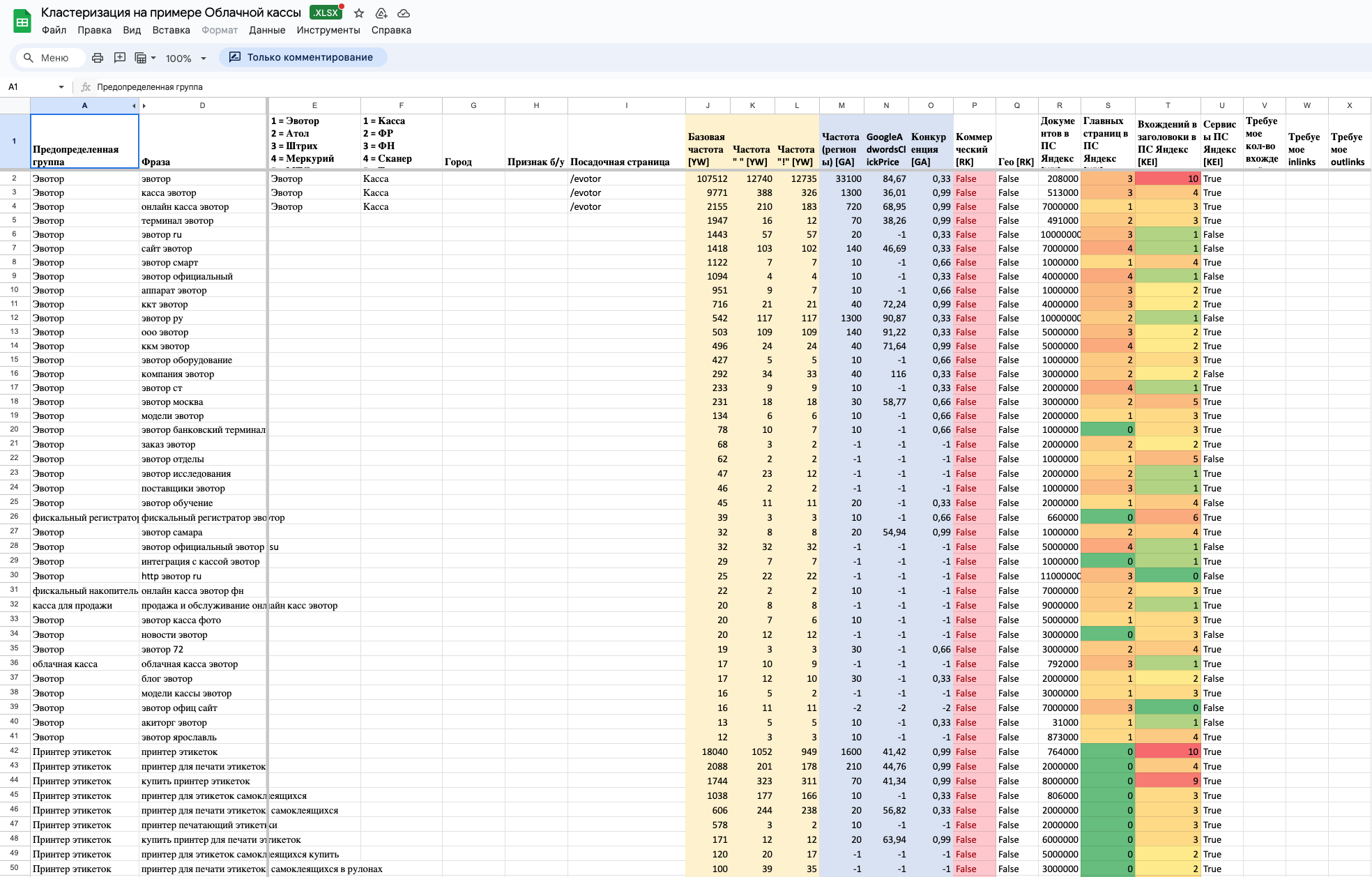Select the cell 12740 in column K
This screenshot has width=1372, height=877.
tap(752, 178)
